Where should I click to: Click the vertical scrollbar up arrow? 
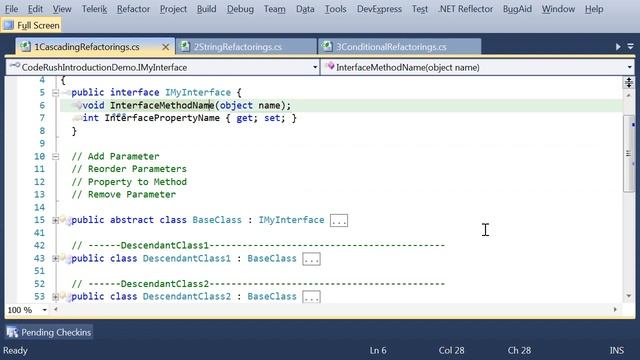[629, 96]
